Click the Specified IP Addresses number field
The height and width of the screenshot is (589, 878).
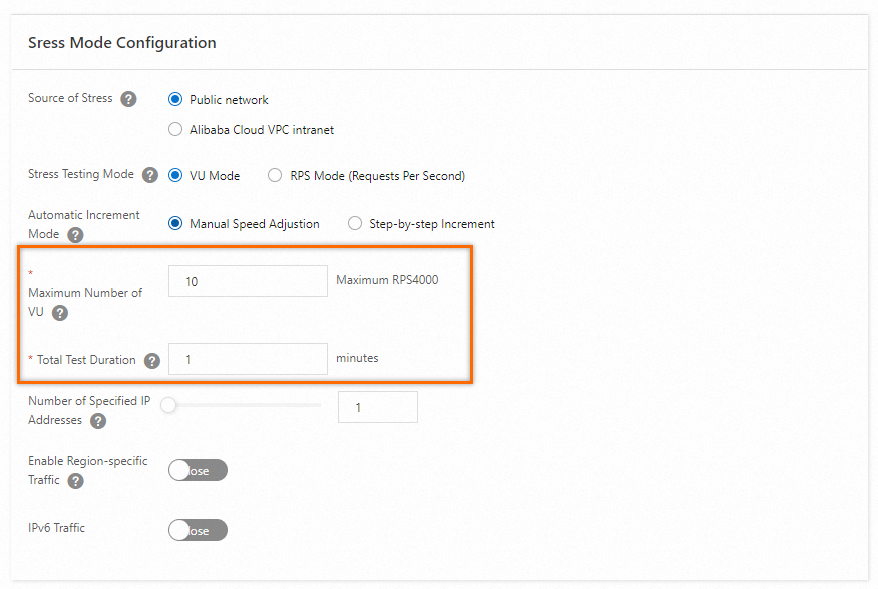tap(377, 407)
